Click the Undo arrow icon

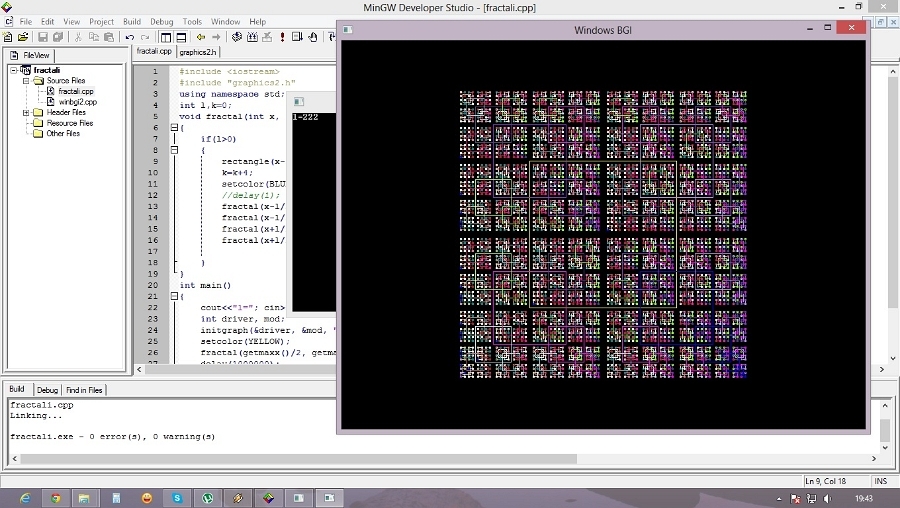coord(130,37)
